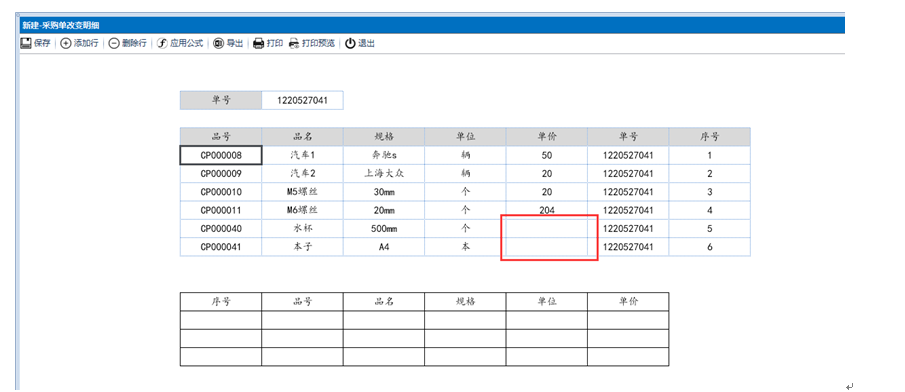The width and height of the screenshot is (905, 392).
Task: Click the 删除行 toolbar label
Action: (x=134, y=43)
